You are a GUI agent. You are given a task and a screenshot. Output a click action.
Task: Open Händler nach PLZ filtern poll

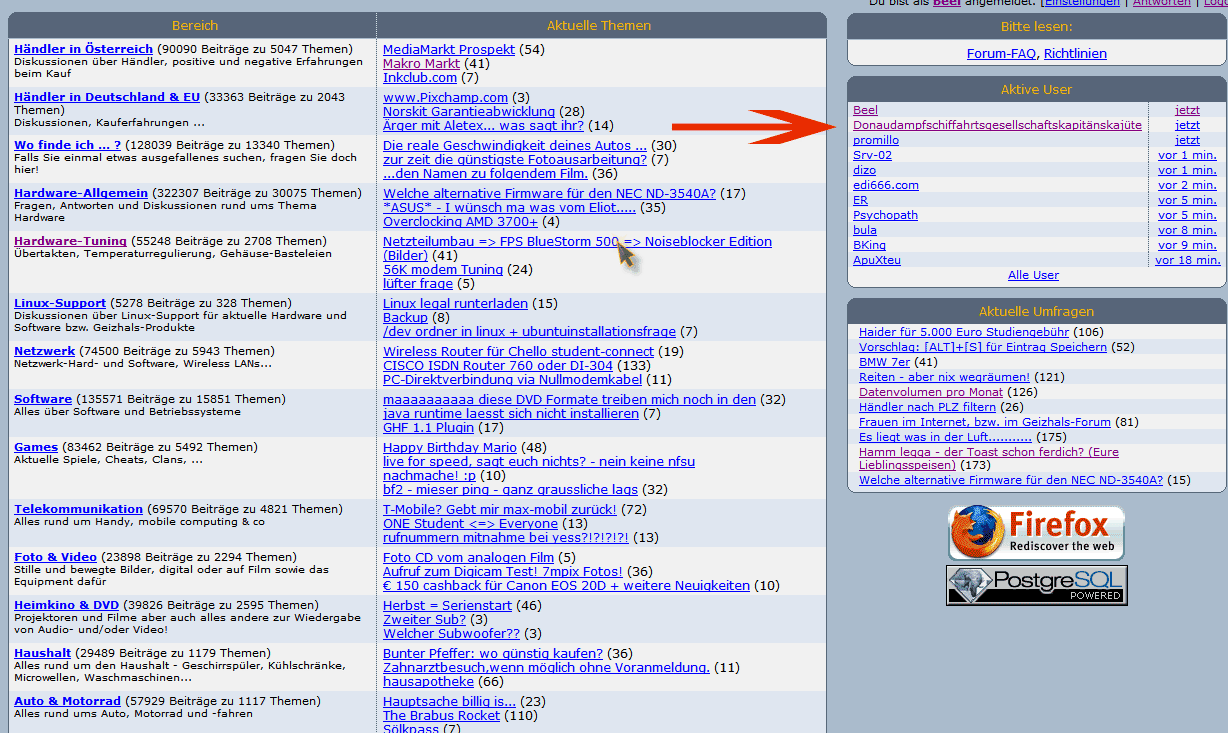coord(927,407)
